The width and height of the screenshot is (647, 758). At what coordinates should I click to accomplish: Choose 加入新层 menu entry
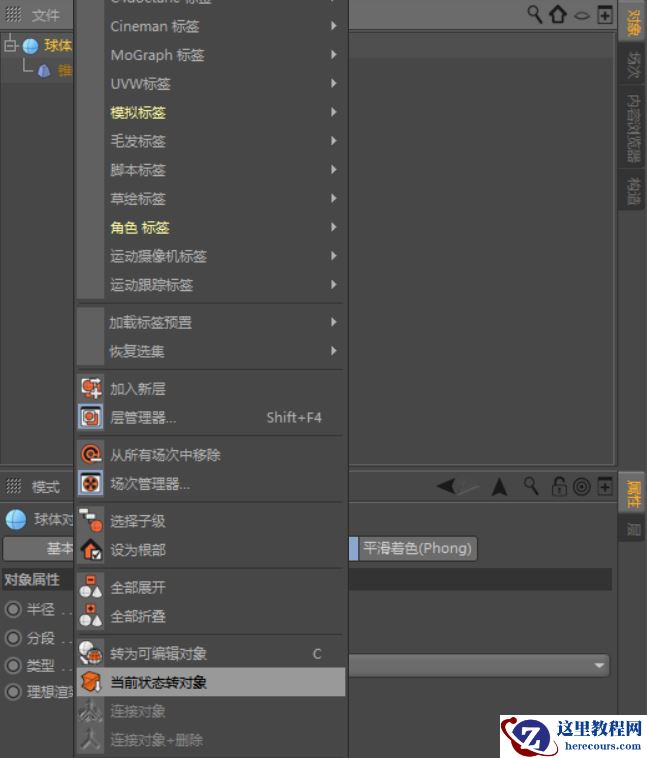coord(212,388)
